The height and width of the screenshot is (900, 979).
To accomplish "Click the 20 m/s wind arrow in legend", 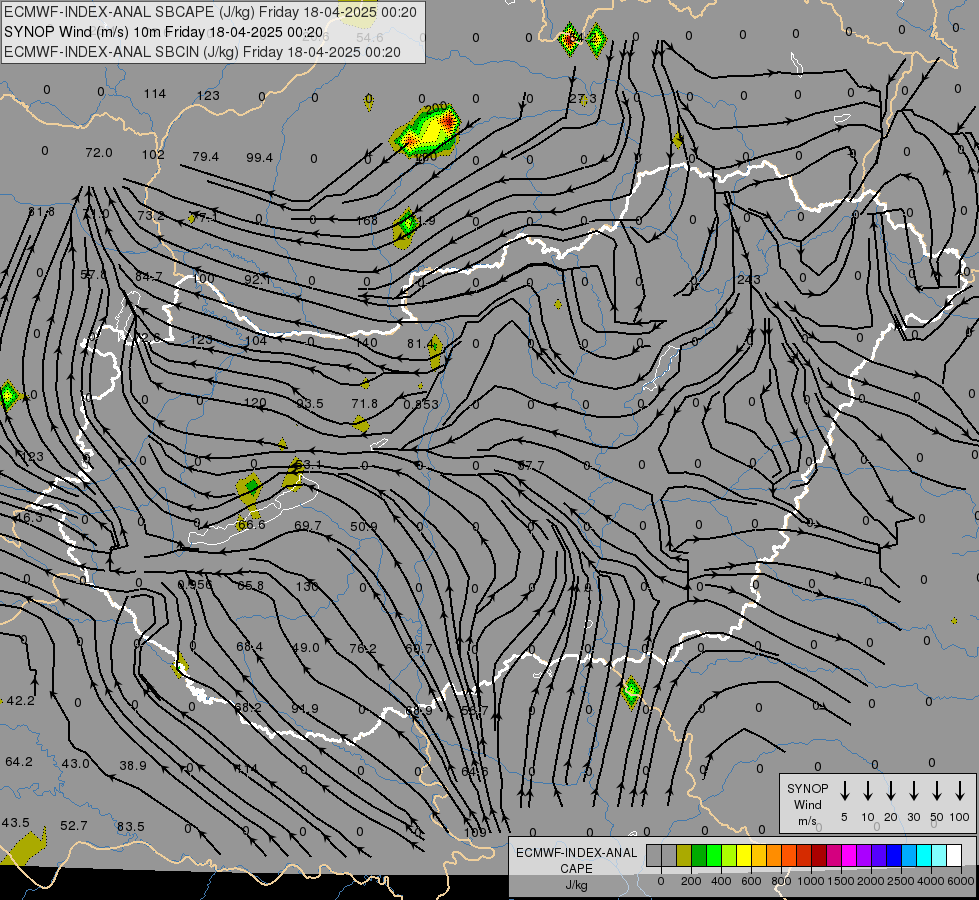I will (x=890, y=791).
